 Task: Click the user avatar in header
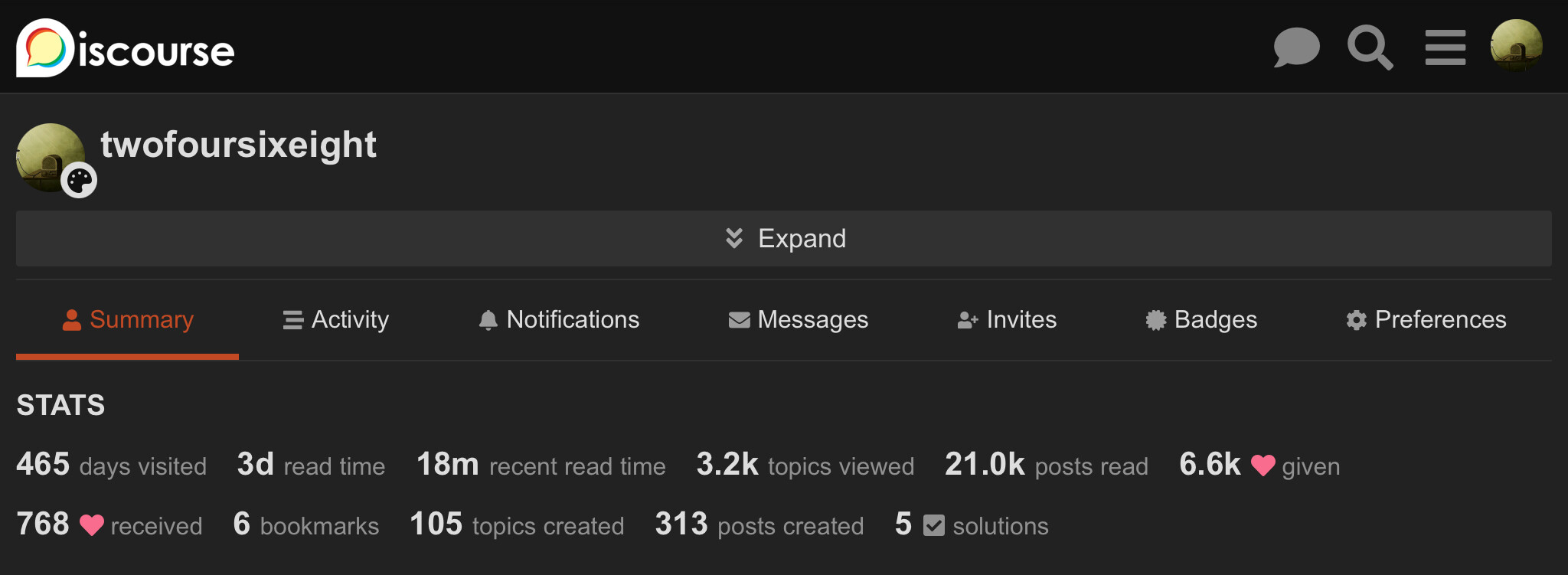(x=1516, y=46)
